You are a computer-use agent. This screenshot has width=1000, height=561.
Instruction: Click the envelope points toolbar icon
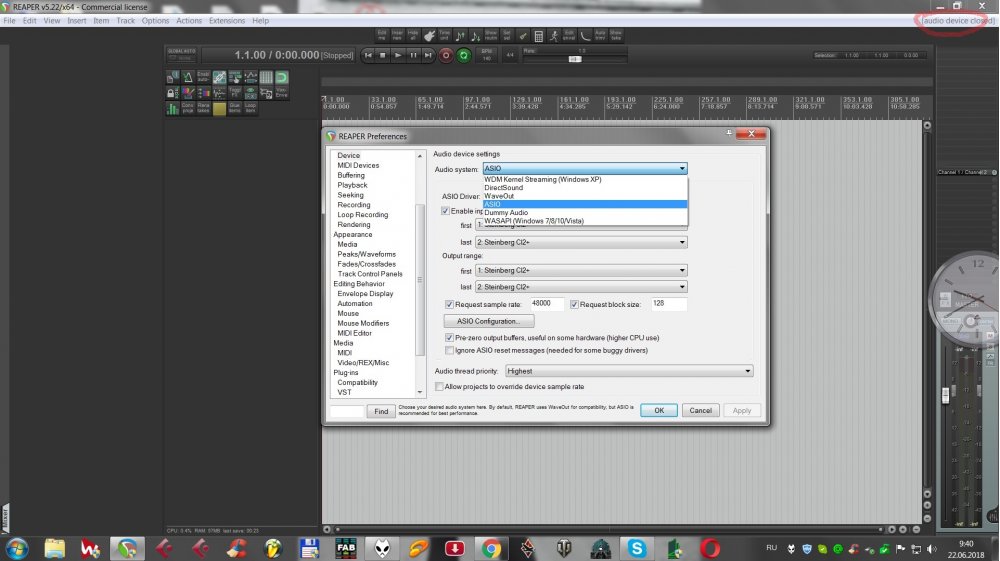(x=251, y=77)
